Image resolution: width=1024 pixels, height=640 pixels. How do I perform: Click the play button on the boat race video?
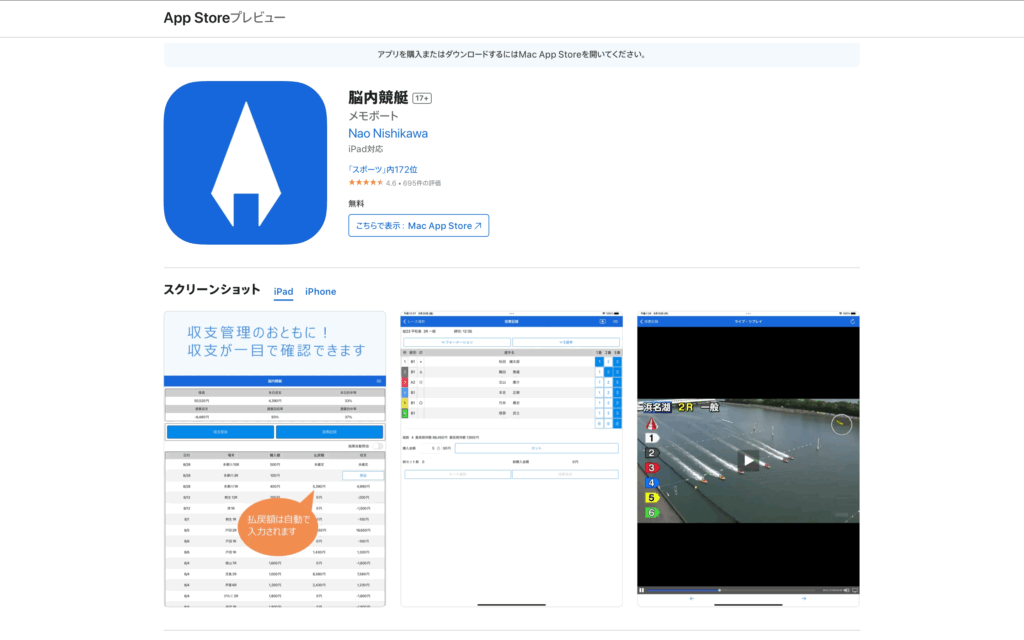pyautogui.click(x=748, y=460)
